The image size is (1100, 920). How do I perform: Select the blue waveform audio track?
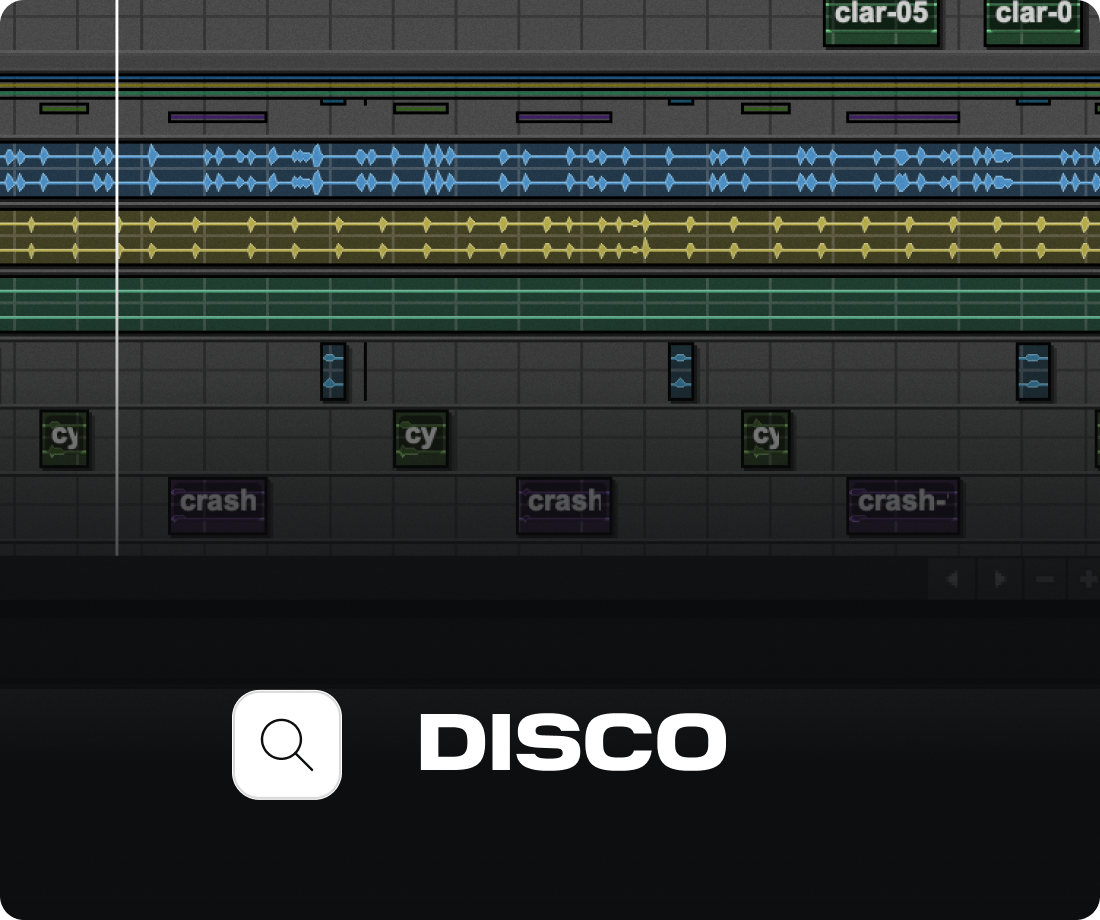(x=550, y=170)
